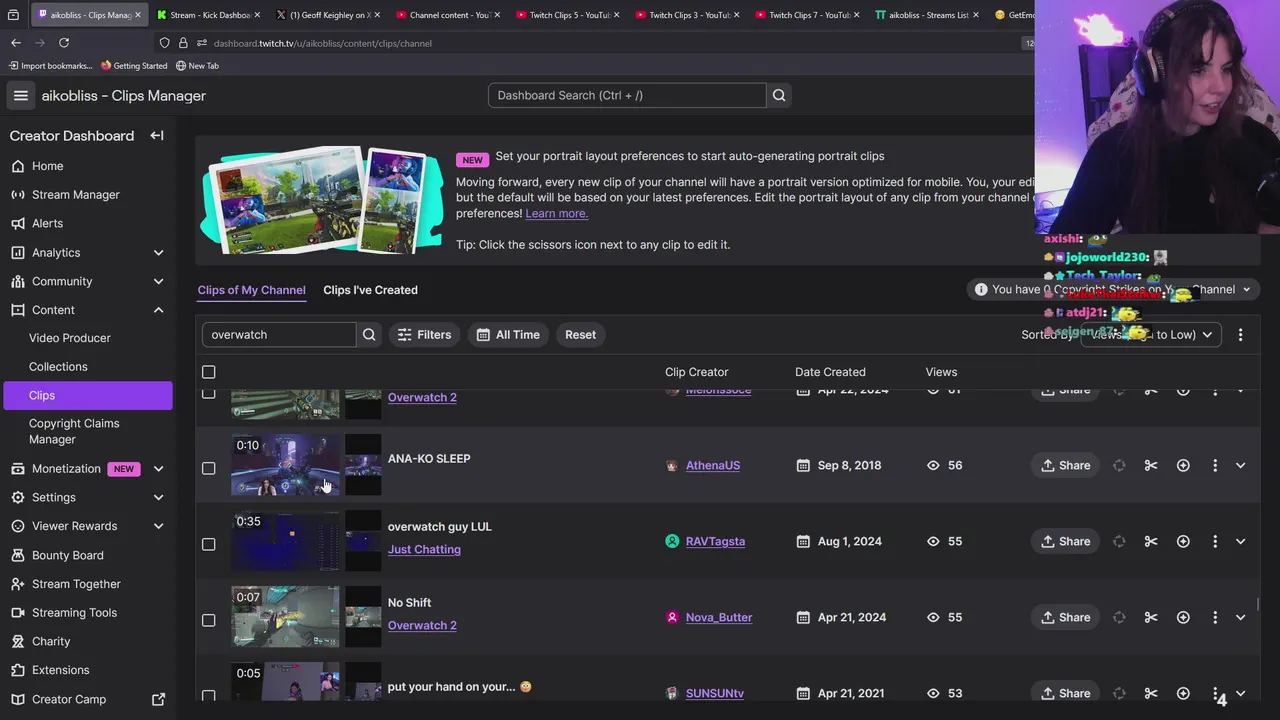Click the overwatch clip search field
1280x720 pixels.
tap(279, 335)
